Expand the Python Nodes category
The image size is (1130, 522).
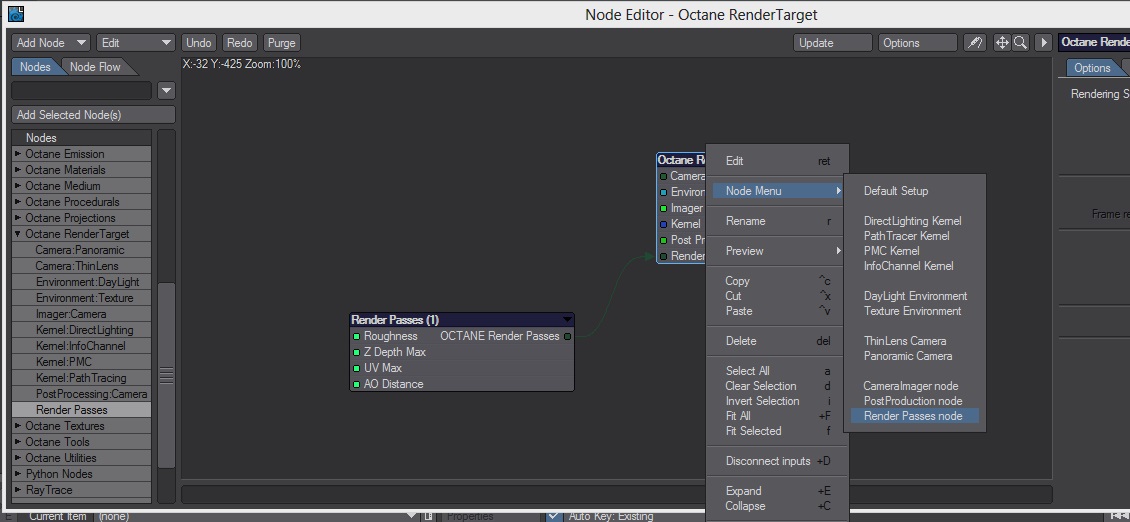pyautogui.click(x=18, y=474)
